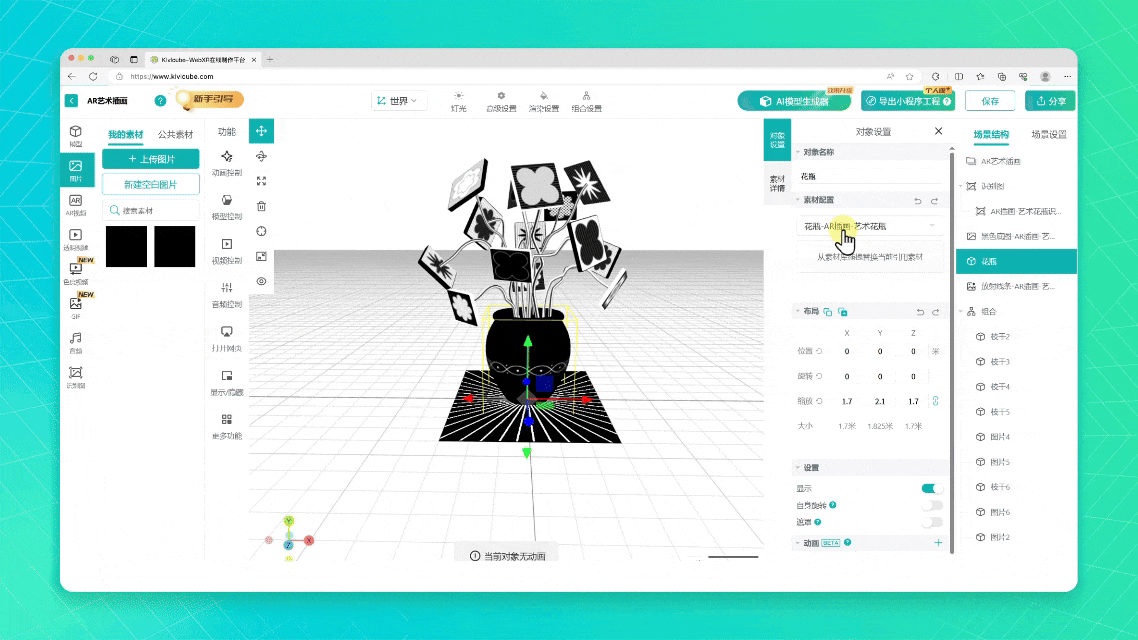Click the 搜索素材 search field
Image resolution: width=1138 pixels, height=640 pixels.
[x=152, y=210]
